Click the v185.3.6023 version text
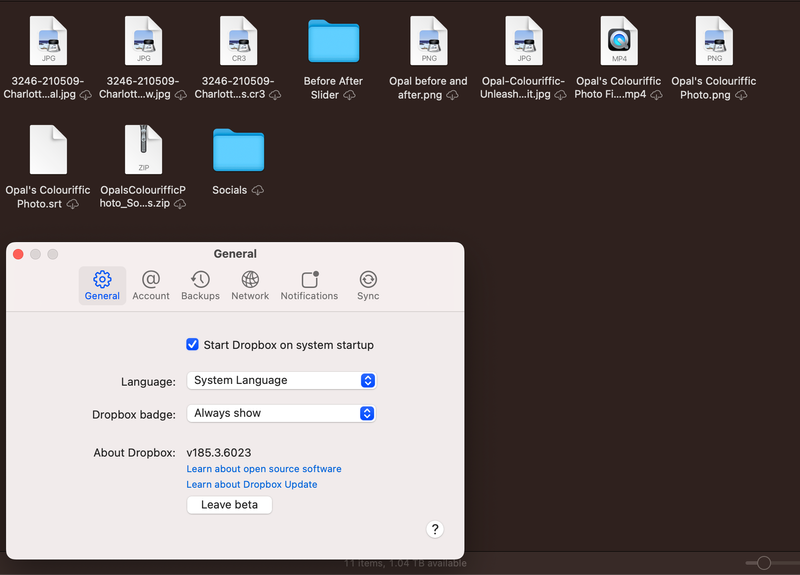Viewport: 800px width, 575px height. tap(218, 453)
